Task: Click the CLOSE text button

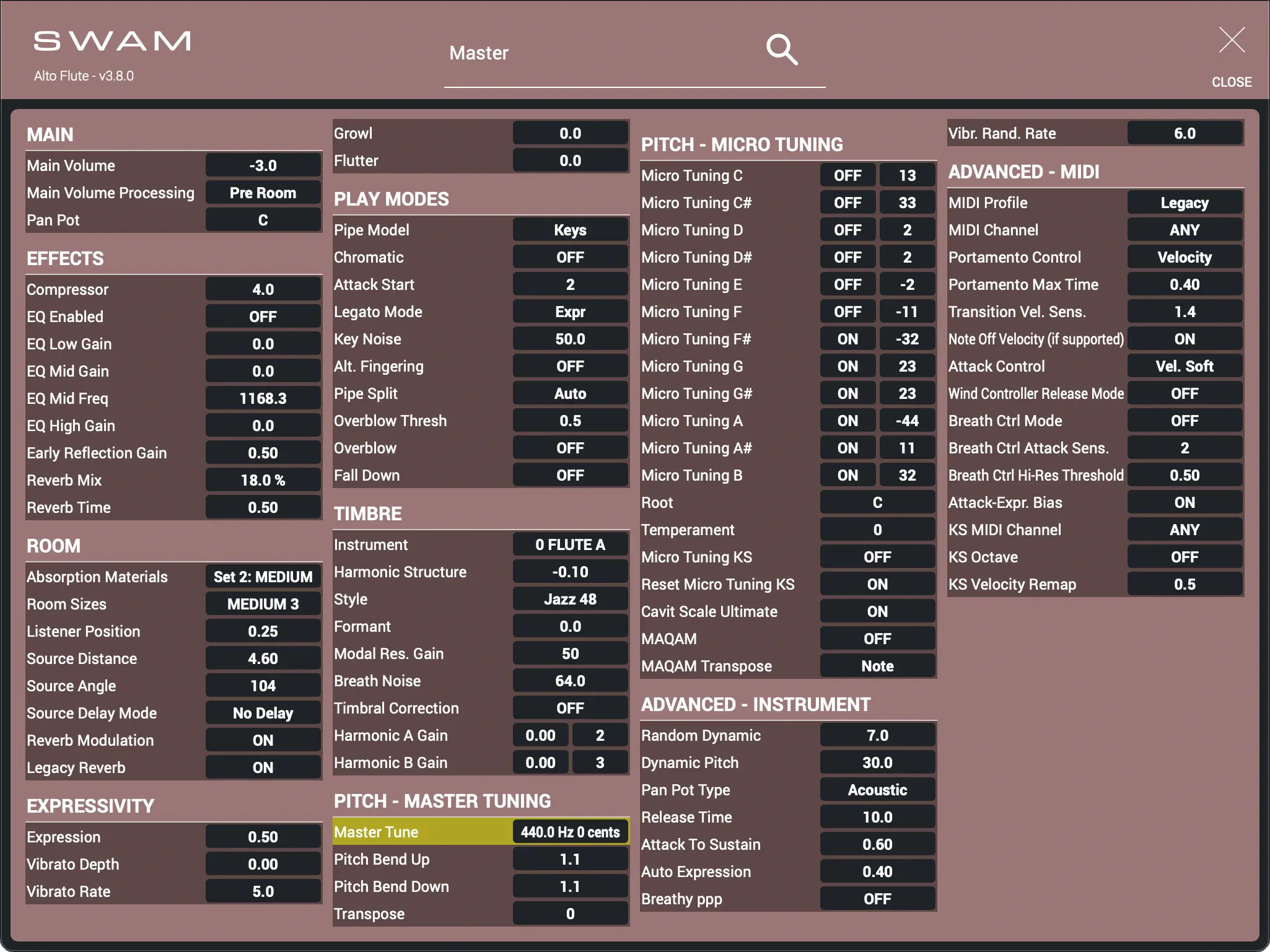Action: pos(1231,82)
